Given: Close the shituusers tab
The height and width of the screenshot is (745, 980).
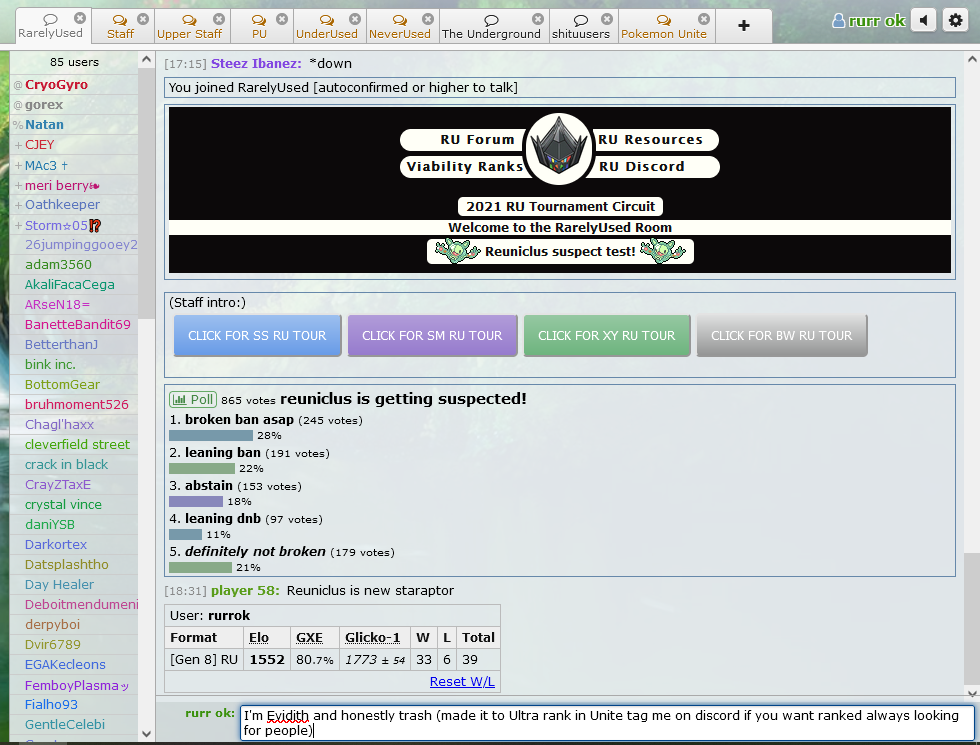Looking at the screenshot, I should (x=607, y=19).
